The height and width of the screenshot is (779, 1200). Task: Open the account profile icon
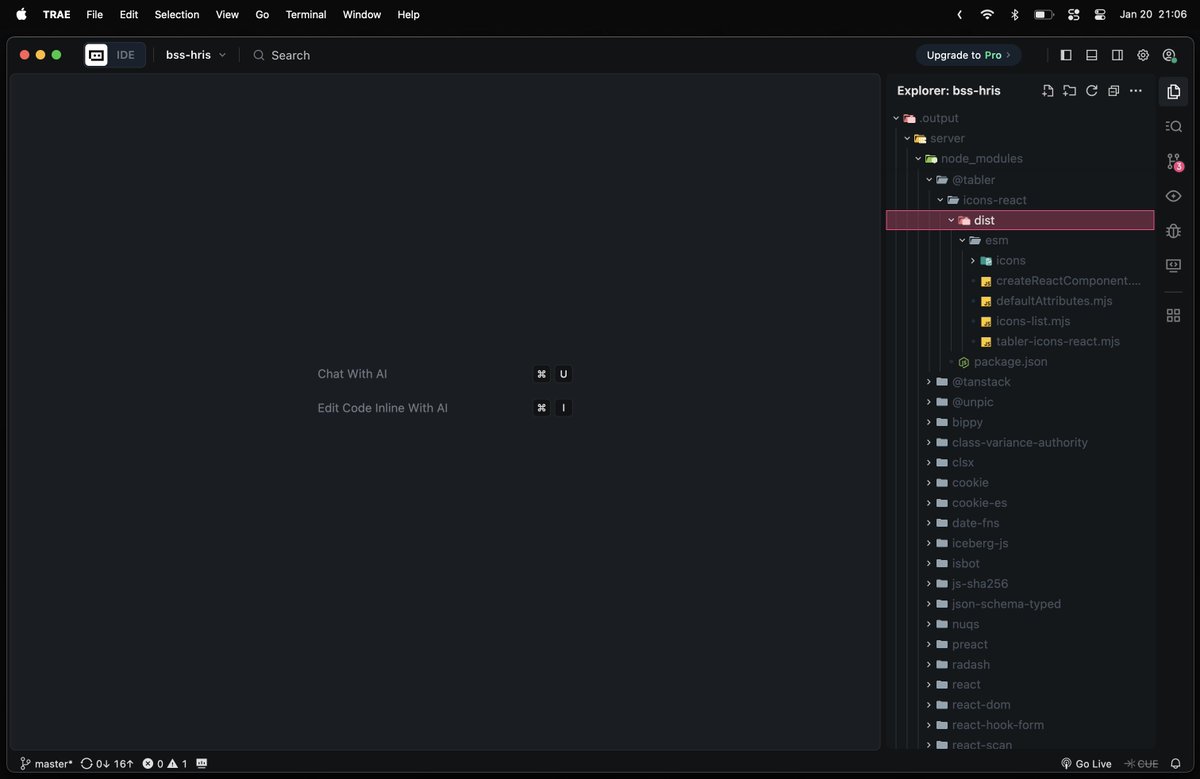pyautogui.click(x=1169, y=55)
